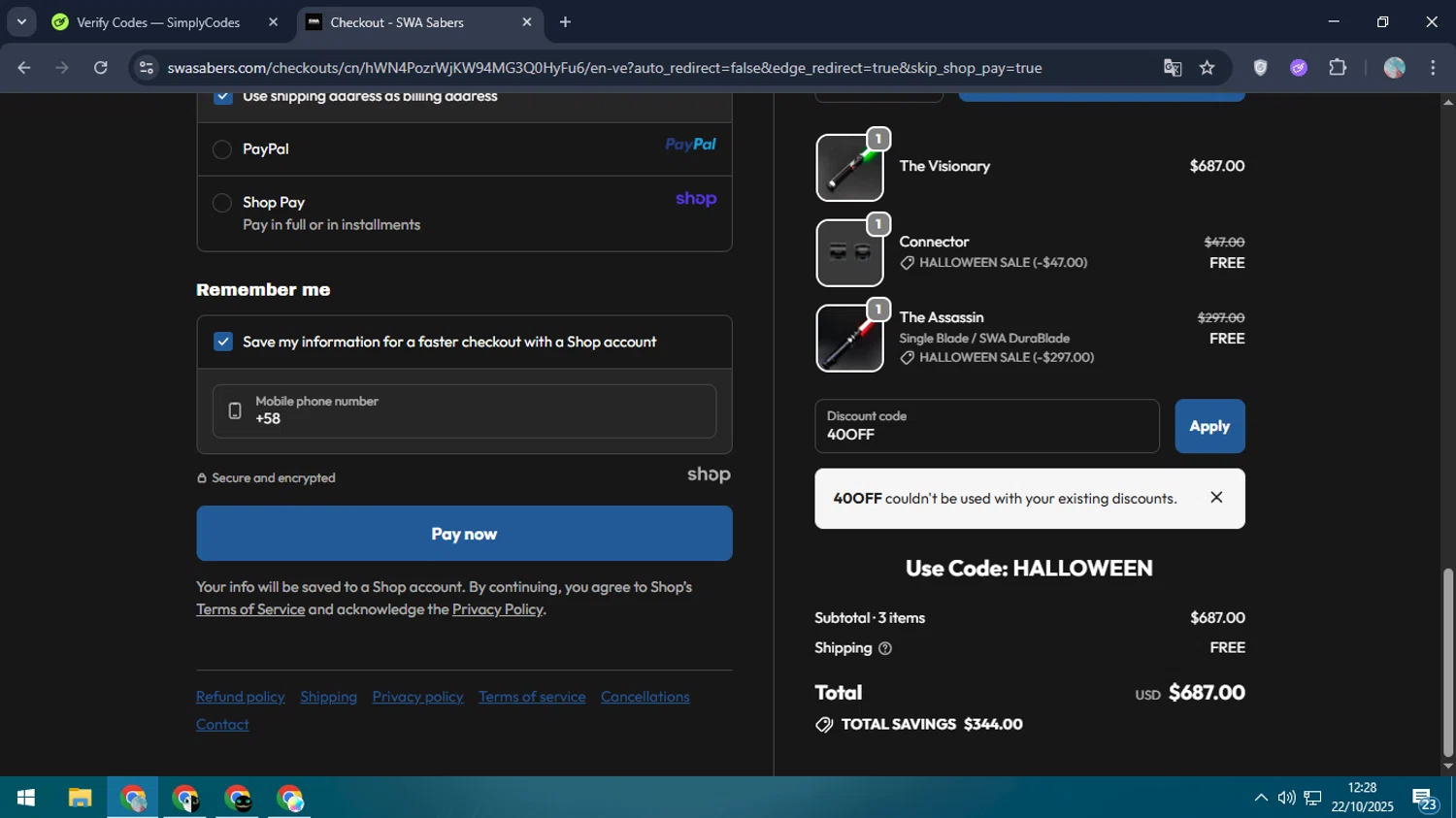Open the Contact footer link
Viewport: 1456px width, 818px height.
[x=222, y=725]
